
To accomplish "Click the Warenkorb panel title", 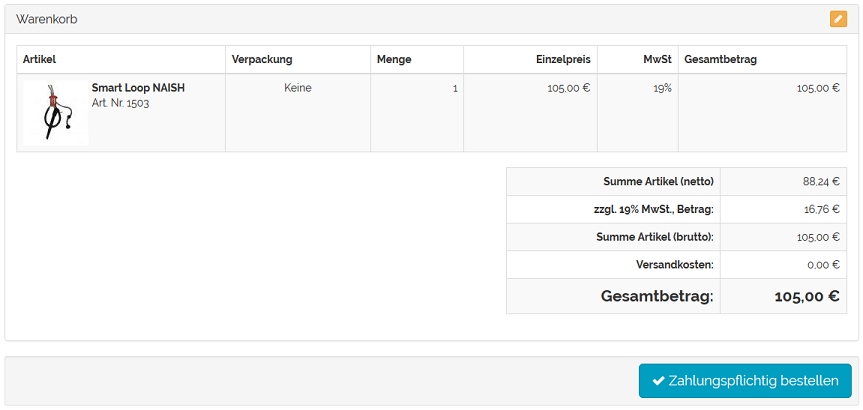I will tap(46, 19).
